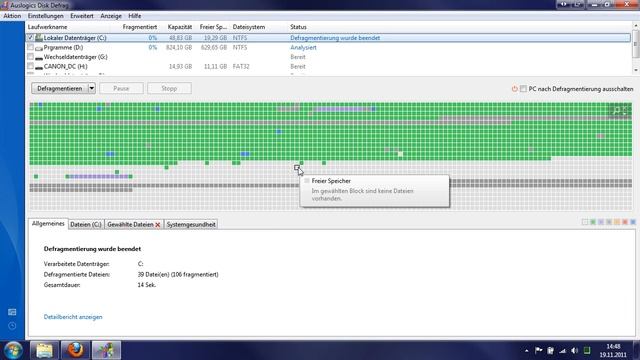Sort by the Fragmentiert column header

pos(140,27)
